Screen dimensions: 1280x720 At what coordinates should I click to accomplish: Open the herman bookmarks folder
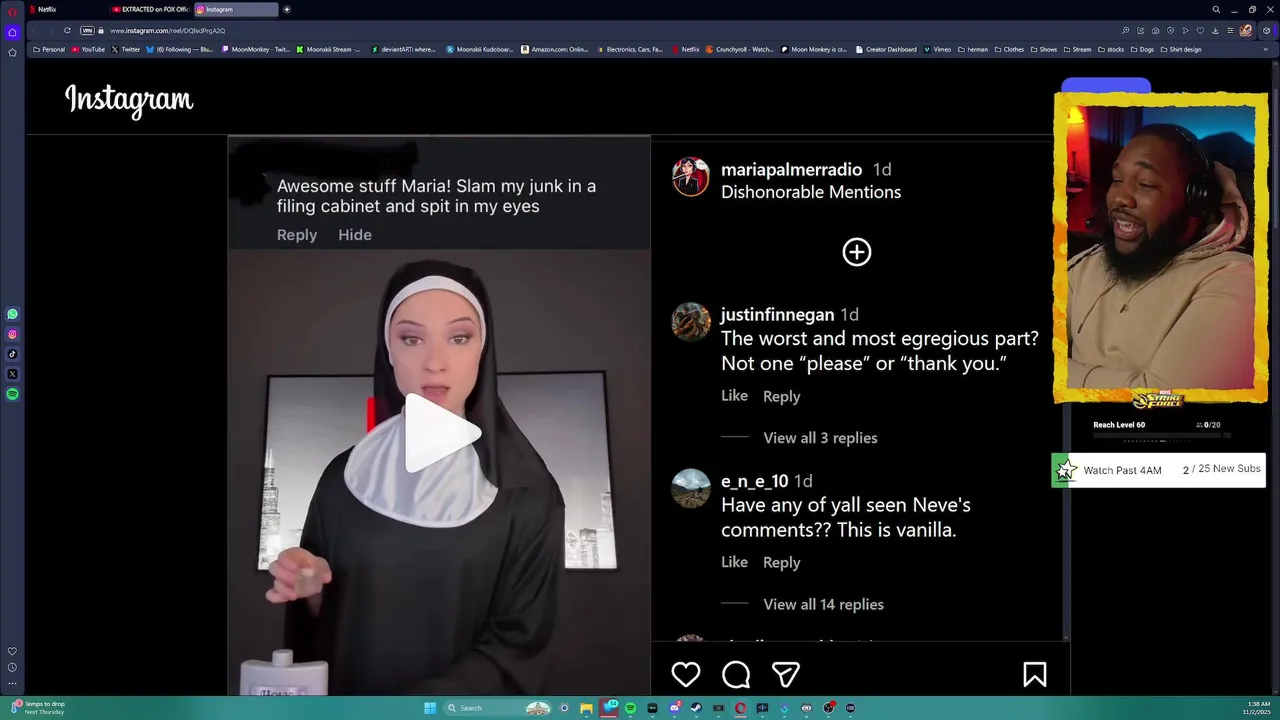click(x=973, y=49)
